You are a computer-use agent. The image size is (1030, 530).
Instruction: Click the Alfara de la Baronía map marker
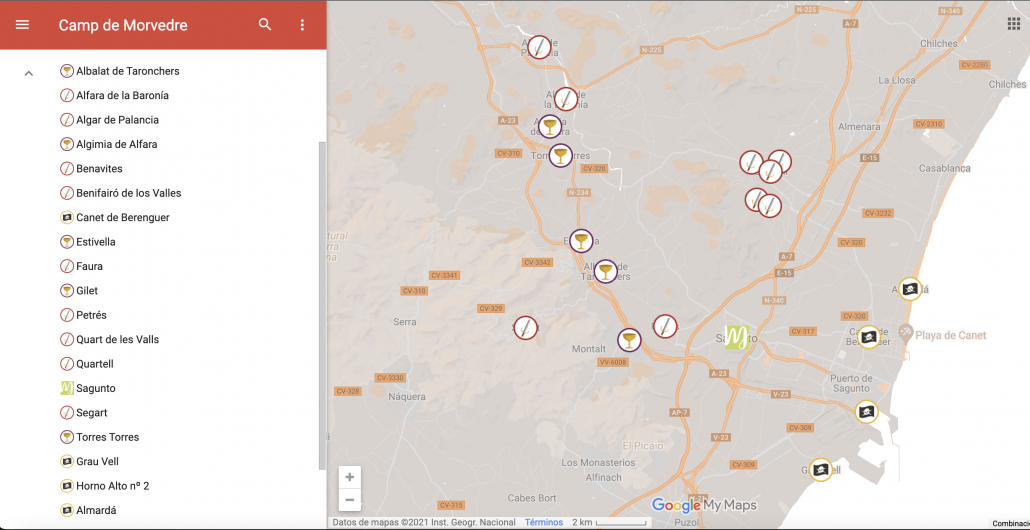click(566, 99)
